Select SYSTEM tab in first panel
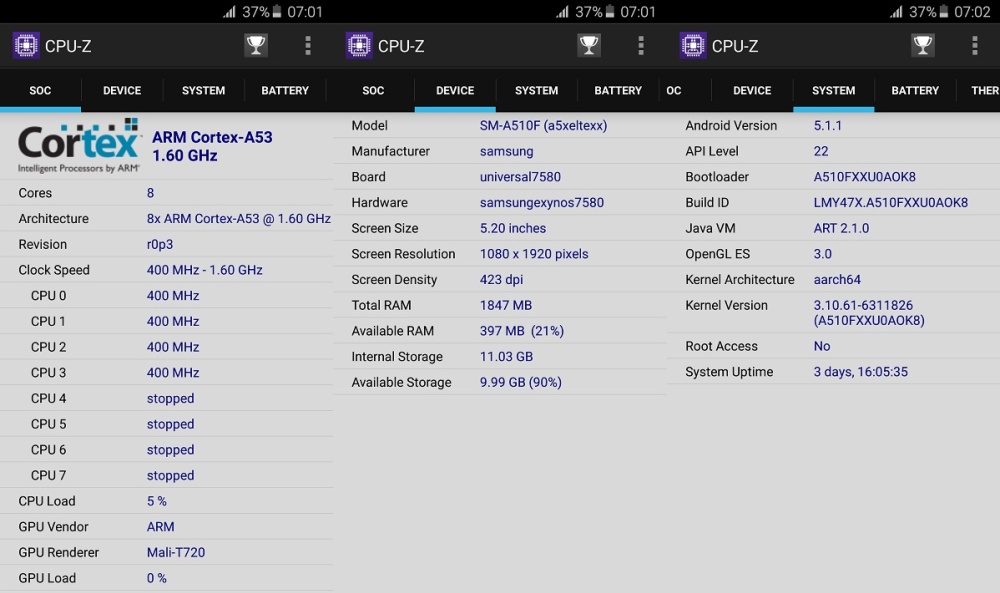 click(x=203, y=91)
